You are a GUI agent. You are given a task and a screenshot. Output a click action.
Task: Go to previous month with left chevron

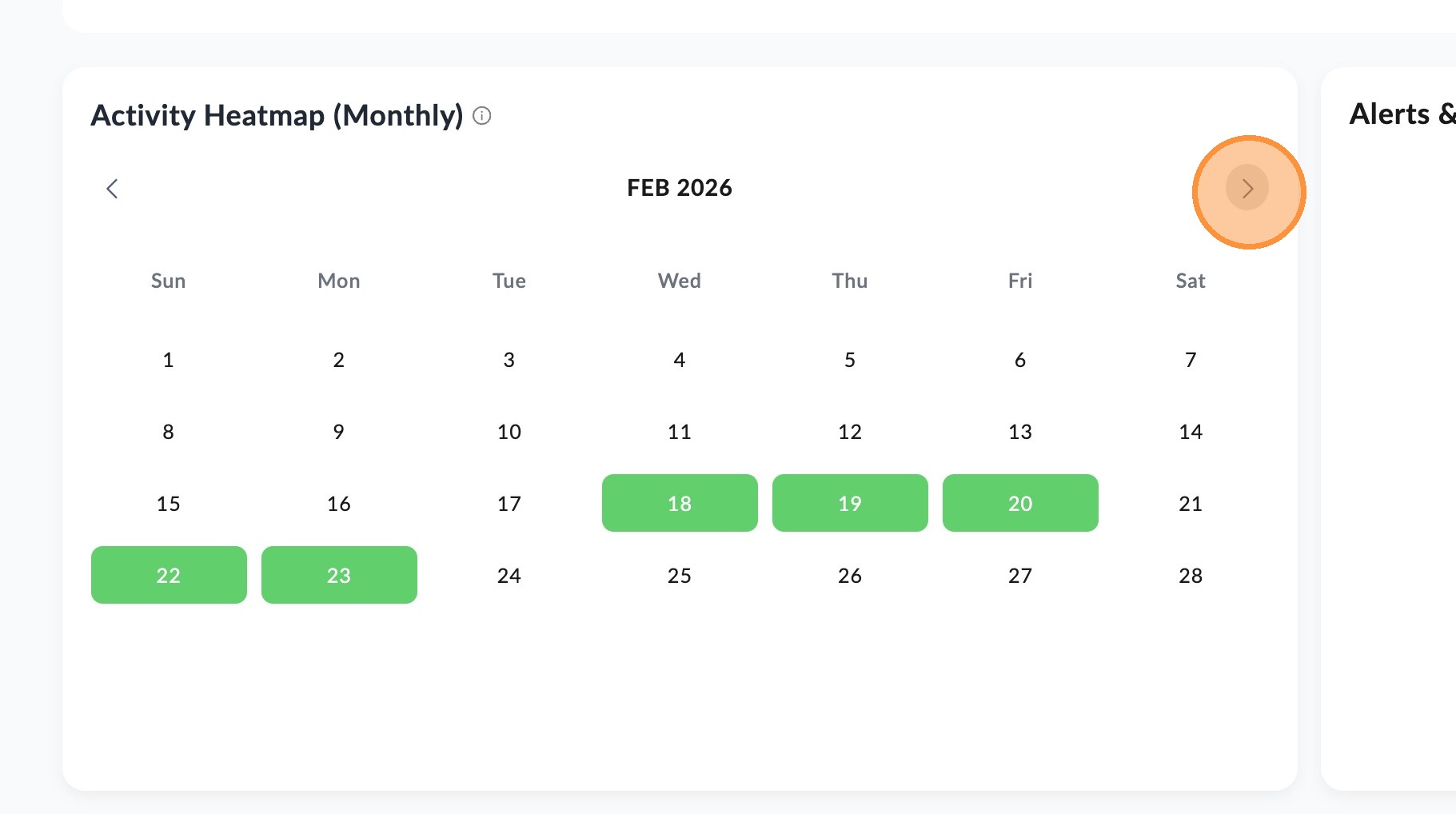click(x=112, y=189)
